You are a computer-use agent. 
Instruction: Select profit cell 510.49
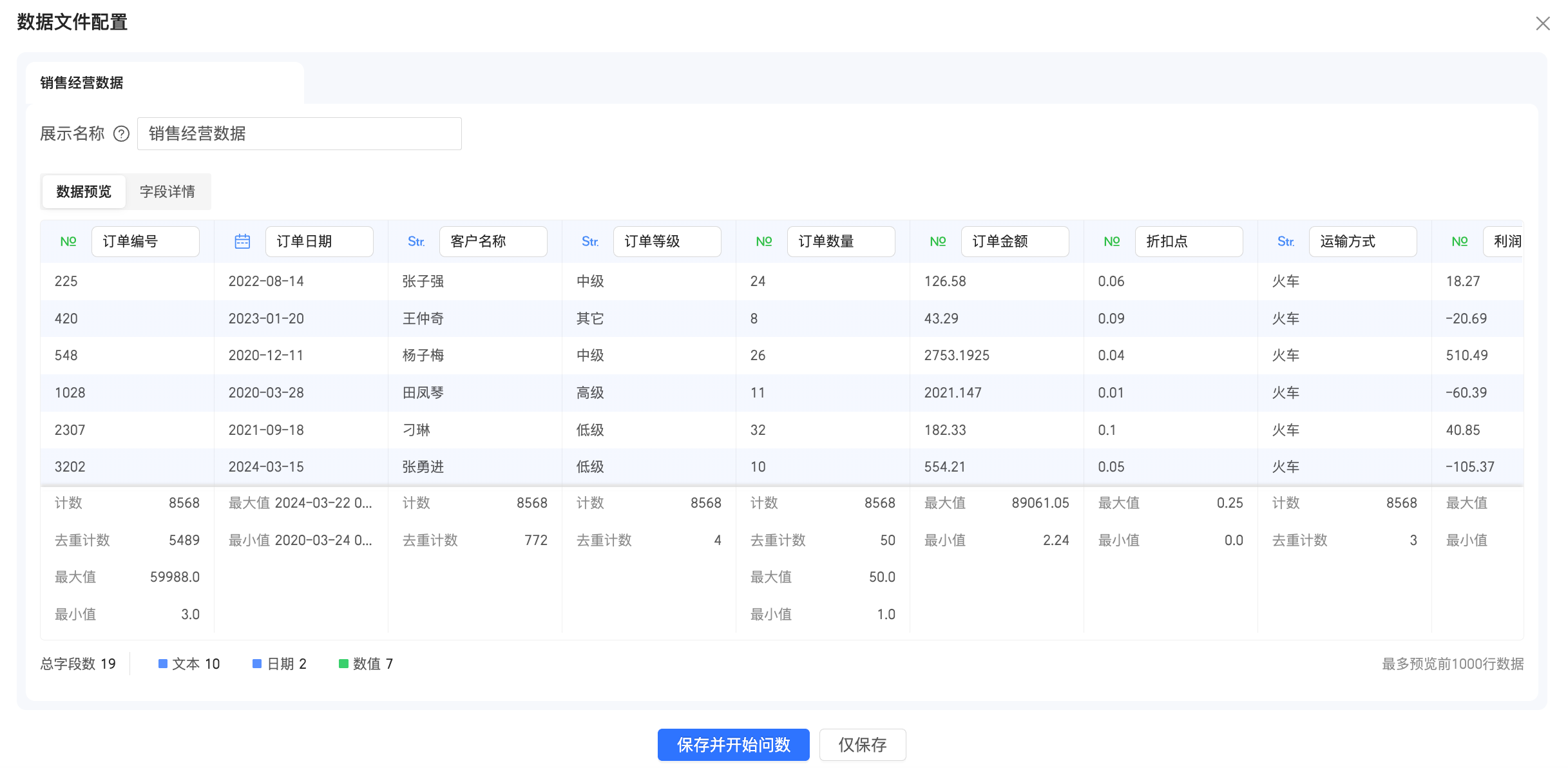(x=1478, y=356)
